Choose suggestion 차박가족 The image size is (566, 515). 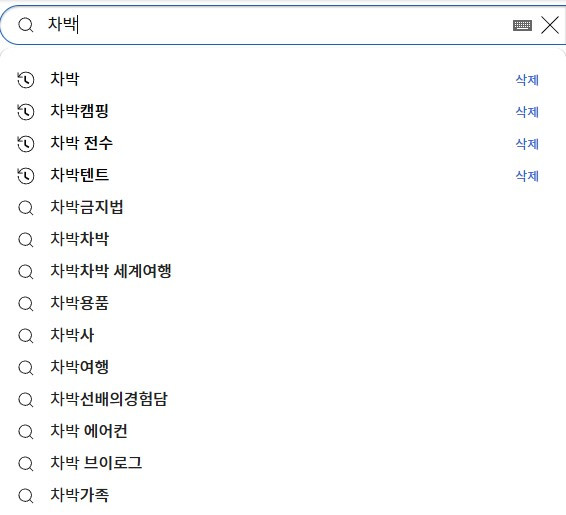pos(79,494)
